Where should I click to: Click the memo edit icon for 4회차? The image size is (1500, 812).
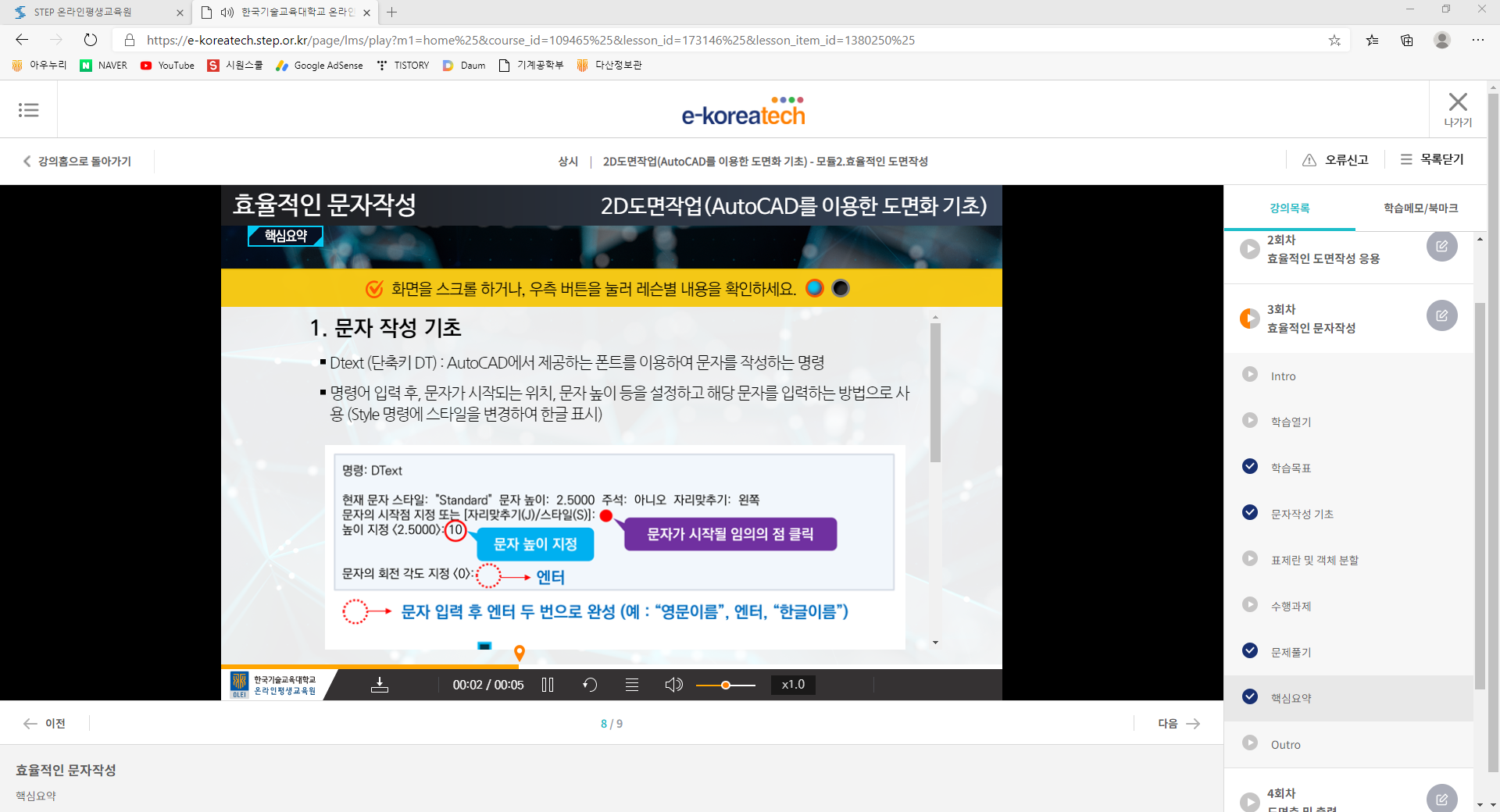(x=1442, y=799)
